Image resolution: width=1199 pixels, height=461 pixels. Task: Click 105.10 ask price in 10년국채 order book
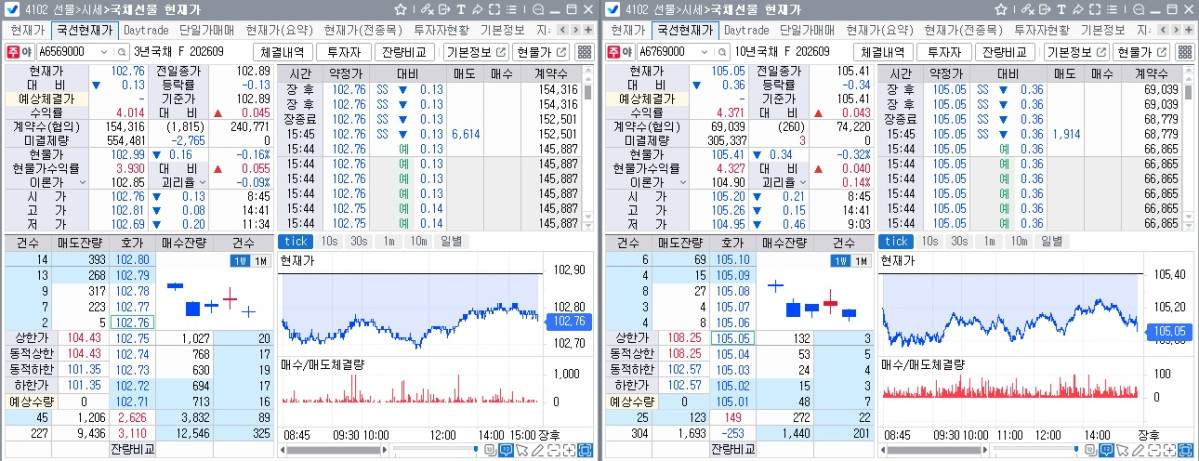pos(733,261)
